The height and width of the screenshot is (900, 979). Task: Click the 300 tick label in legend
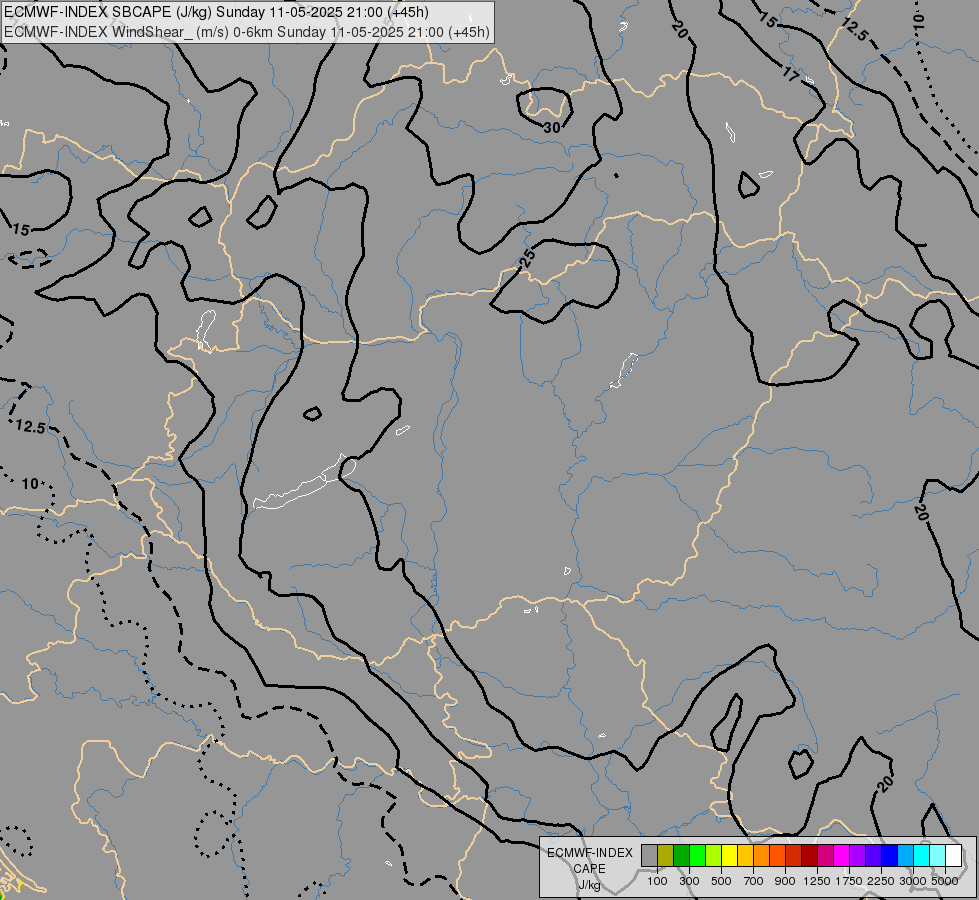point(689,881)
